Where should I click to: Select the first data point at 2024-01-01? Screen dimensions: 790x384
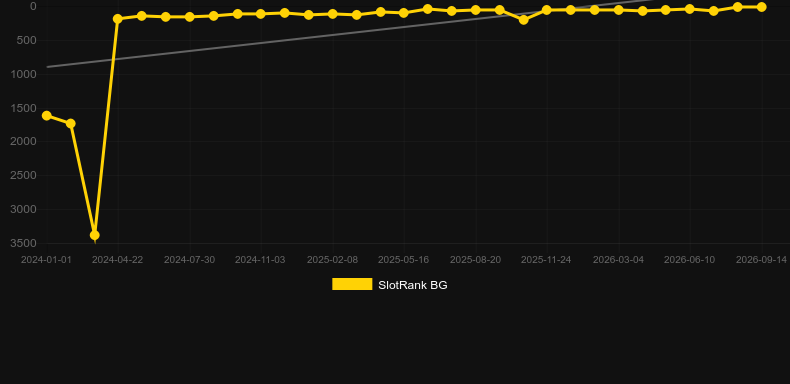pyautogui.click(x=47, y=116)
